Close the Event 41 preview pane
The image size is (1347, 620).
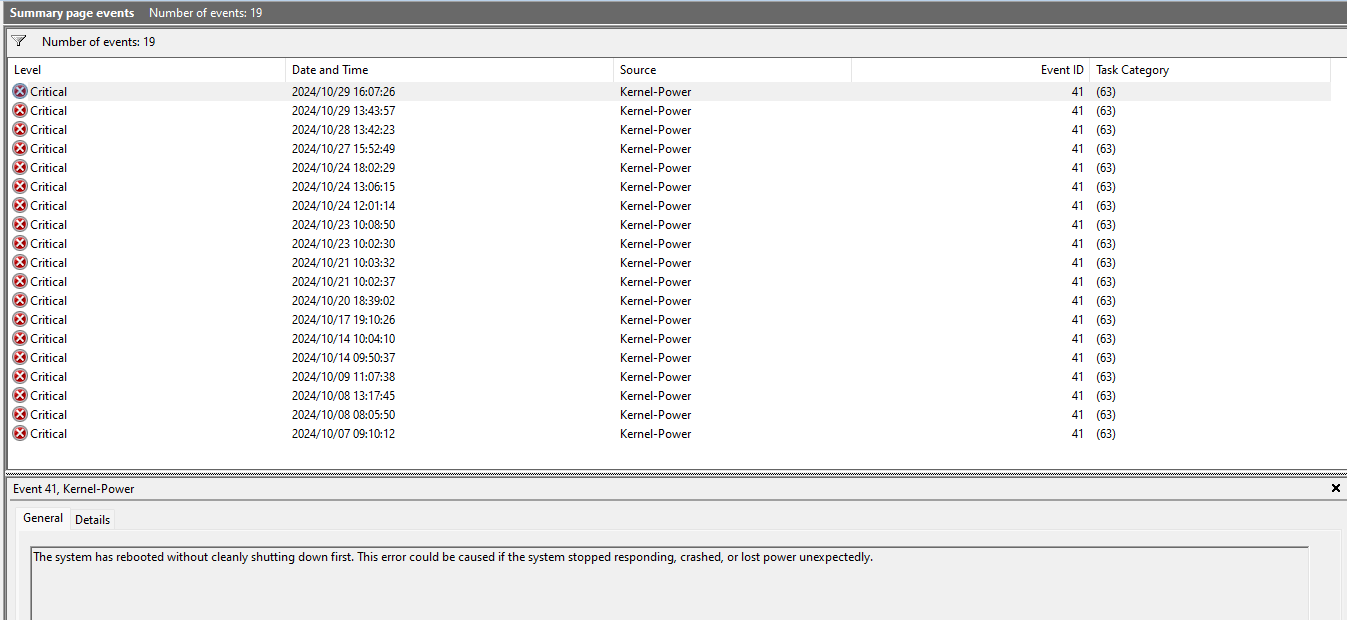[1335, 488]
